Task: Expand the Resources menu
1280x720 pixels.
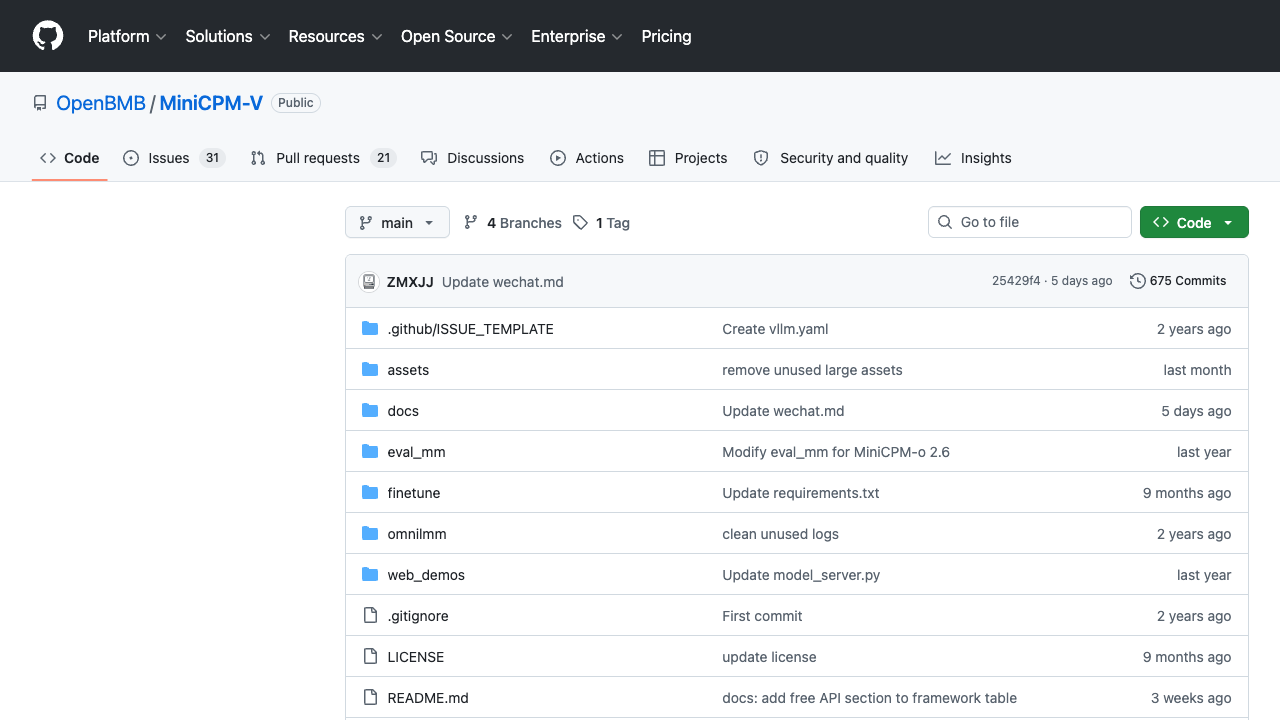Action: click(336, 36)
